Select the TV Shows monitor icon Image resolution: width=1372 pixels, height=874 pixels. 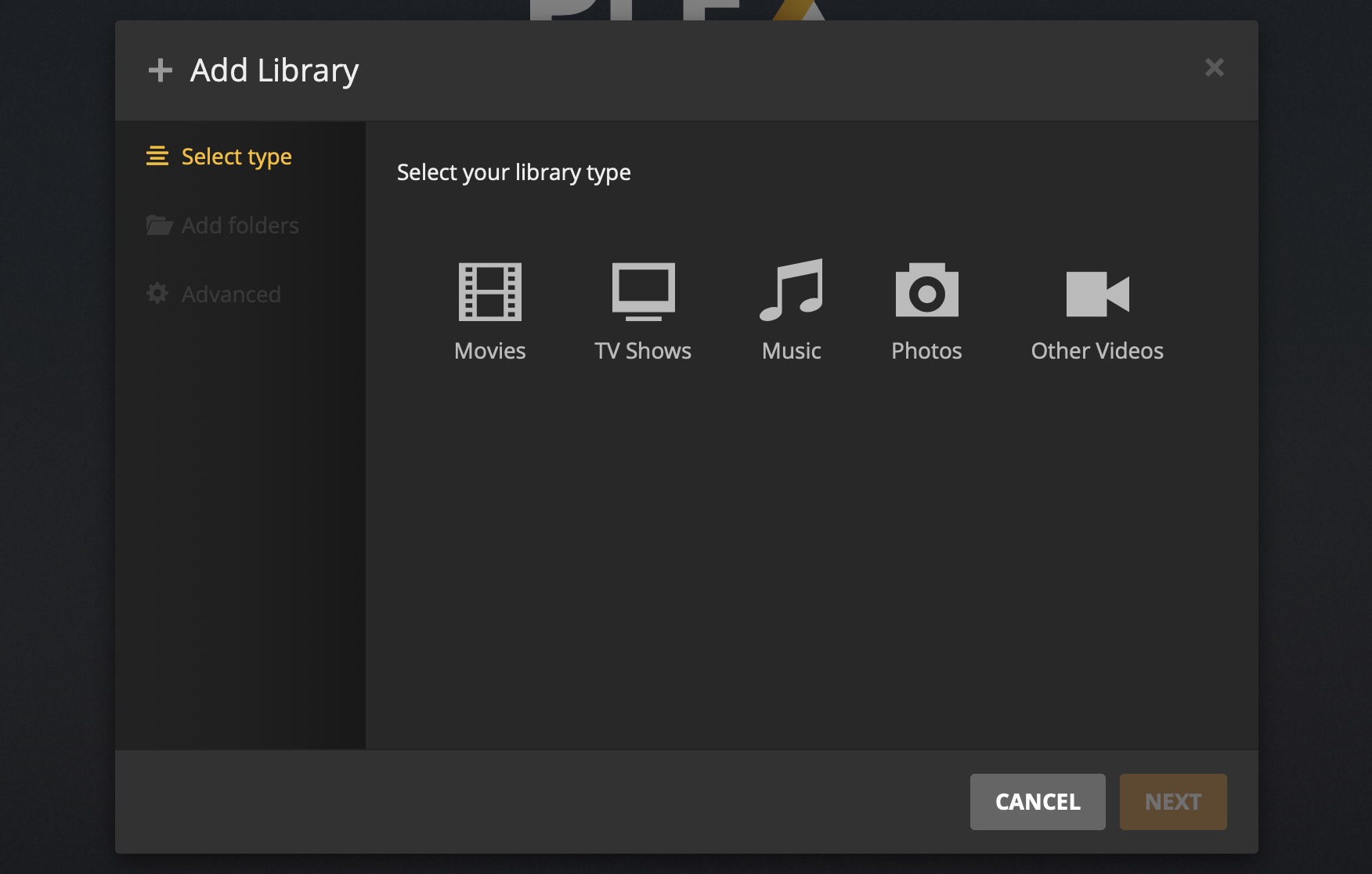(x=643, y=291)
